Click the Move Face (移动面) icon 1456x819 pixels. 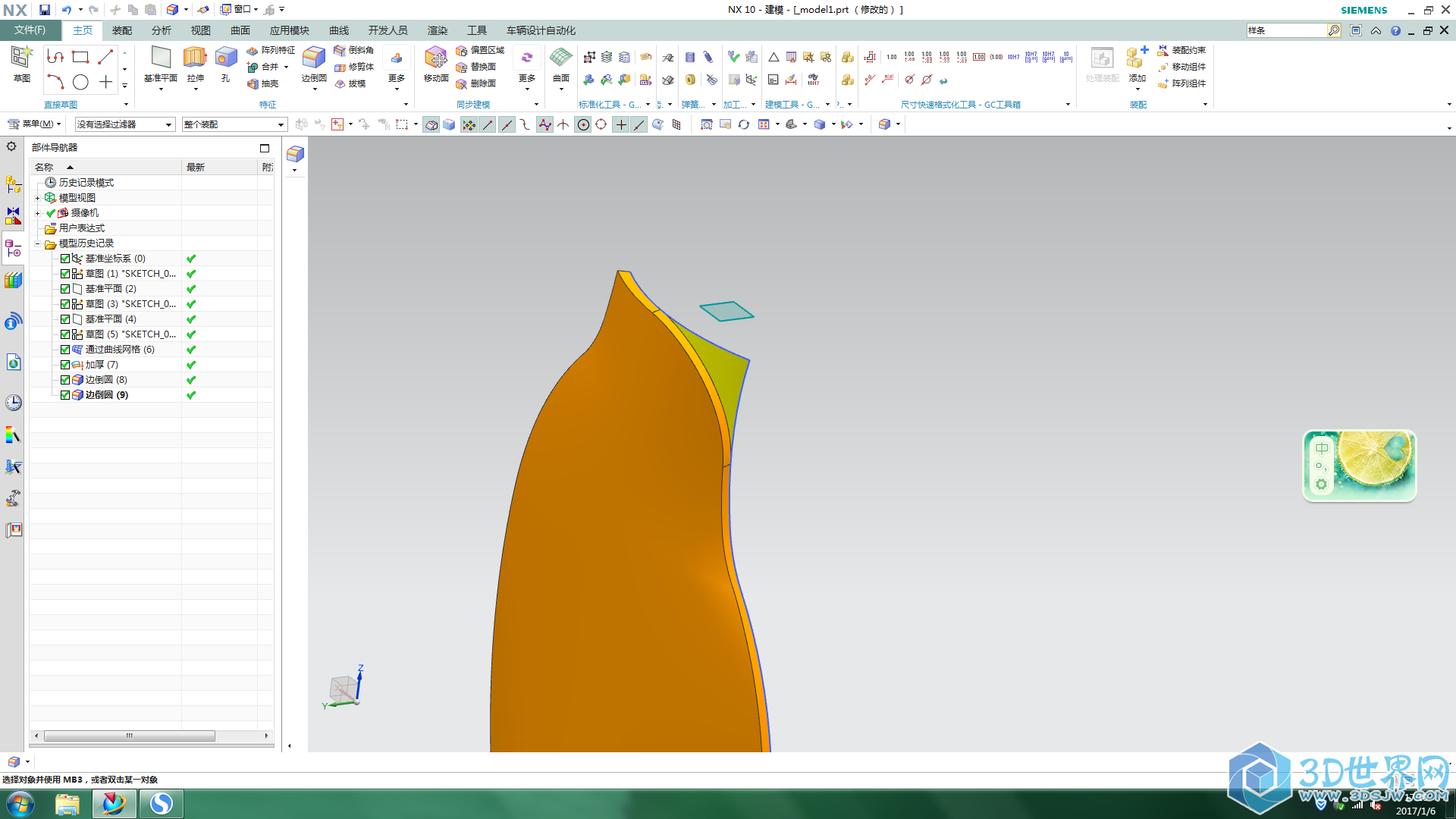coord(436,58)
